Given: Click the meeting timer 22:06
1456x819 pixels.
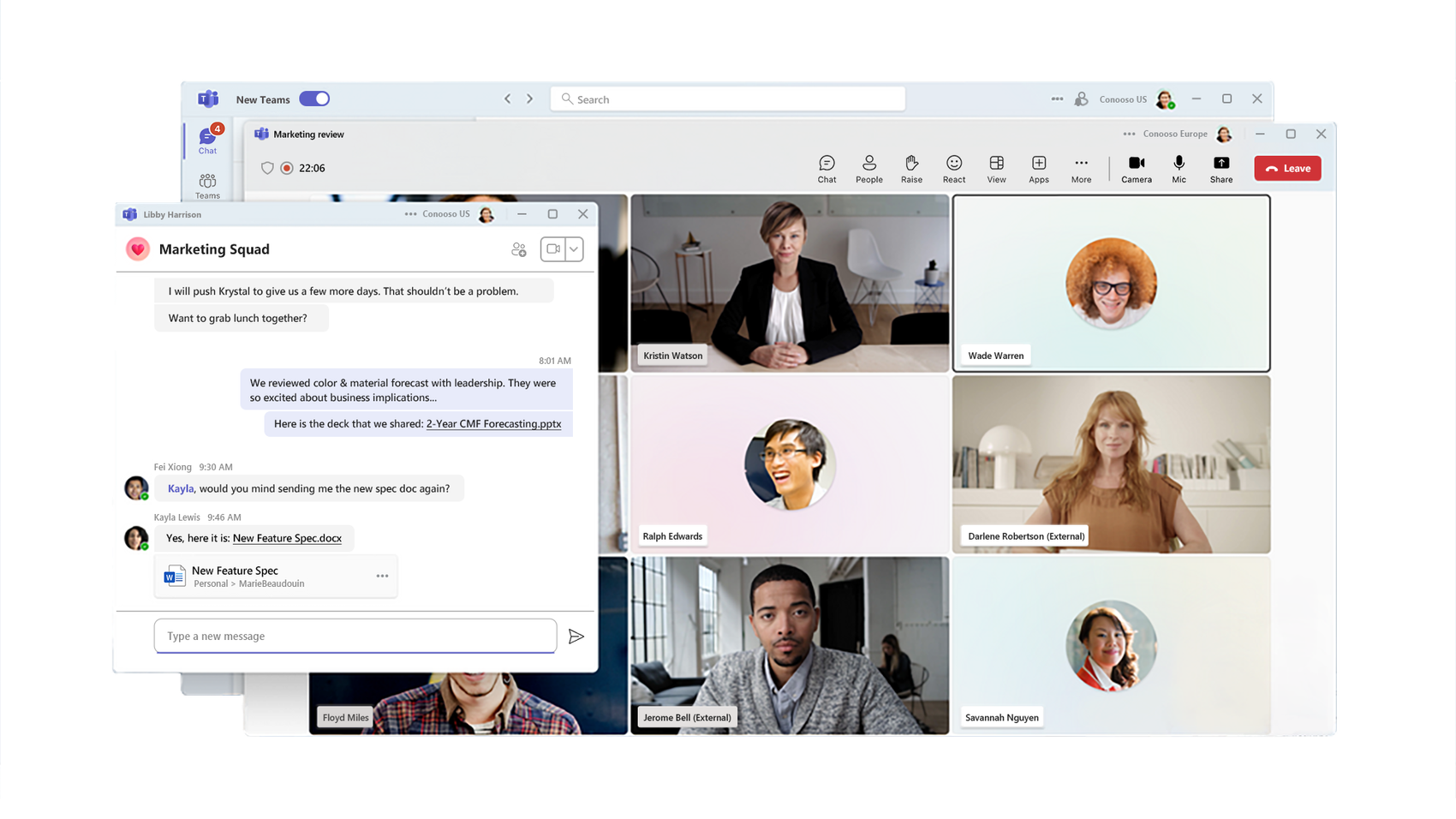Looking at the screenshot, I should [x=312, y=168].
